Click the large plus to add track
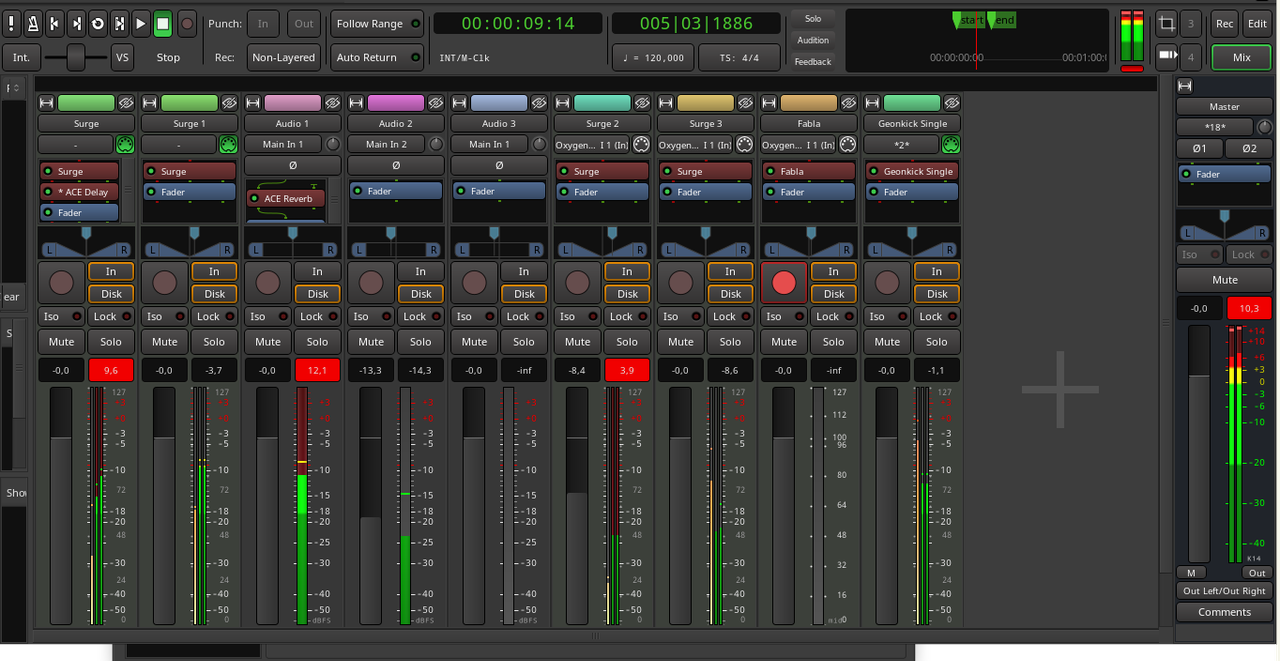Image resolution: width=1280 pixels, height=661 pixels. tap(1060, 389)
